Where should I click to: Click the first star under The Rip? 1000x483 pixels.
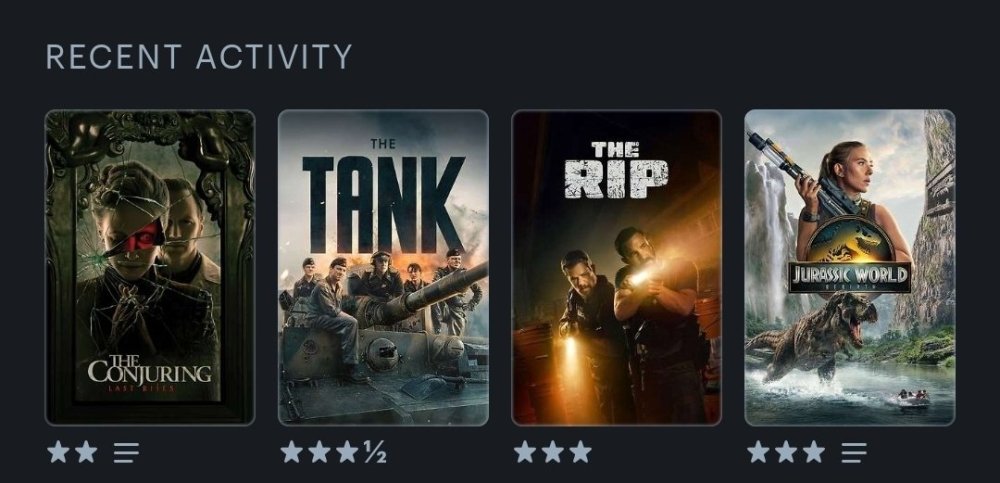(525, 452)
